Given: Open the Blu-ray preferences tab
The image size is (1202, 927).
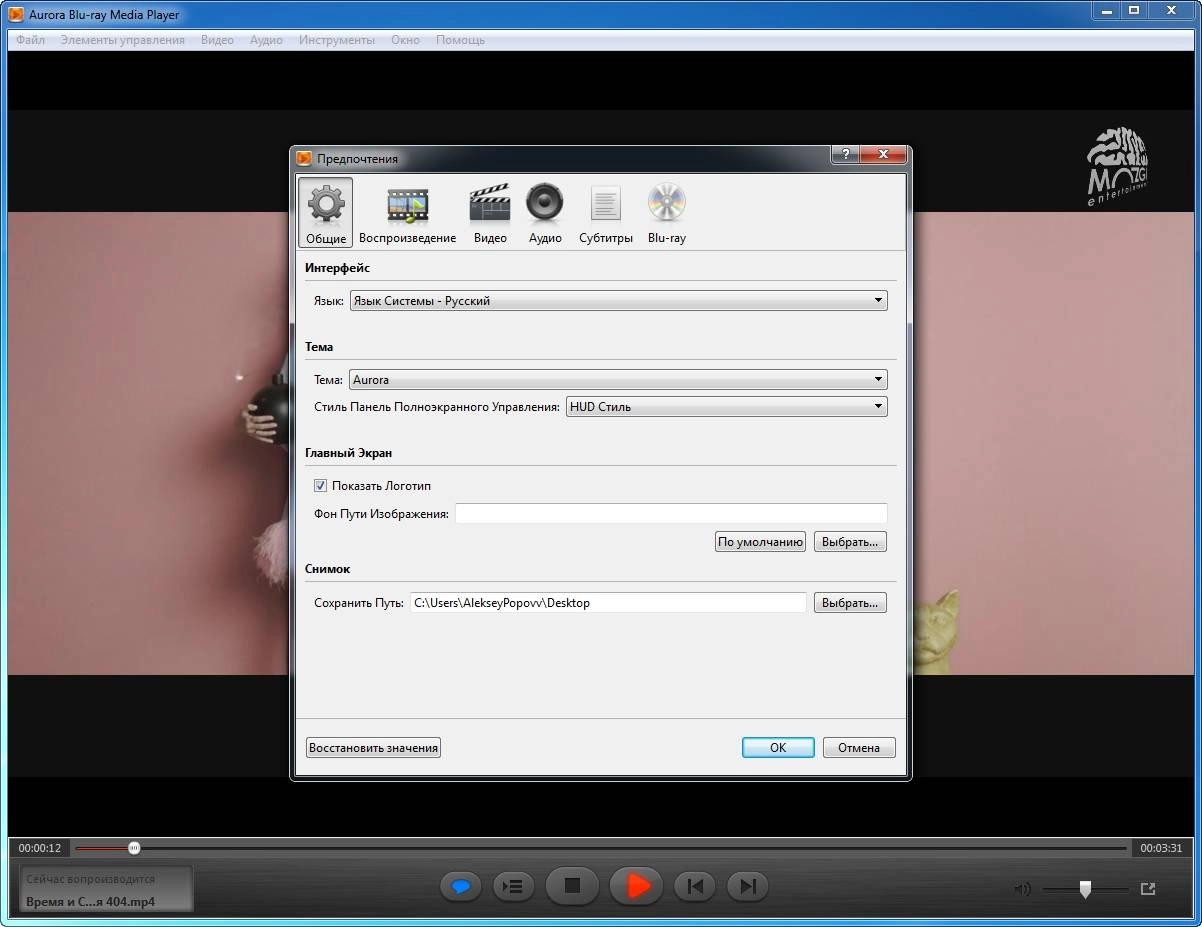Looking at the screenshot, I should pyautogui.click(x=666, y=213).
